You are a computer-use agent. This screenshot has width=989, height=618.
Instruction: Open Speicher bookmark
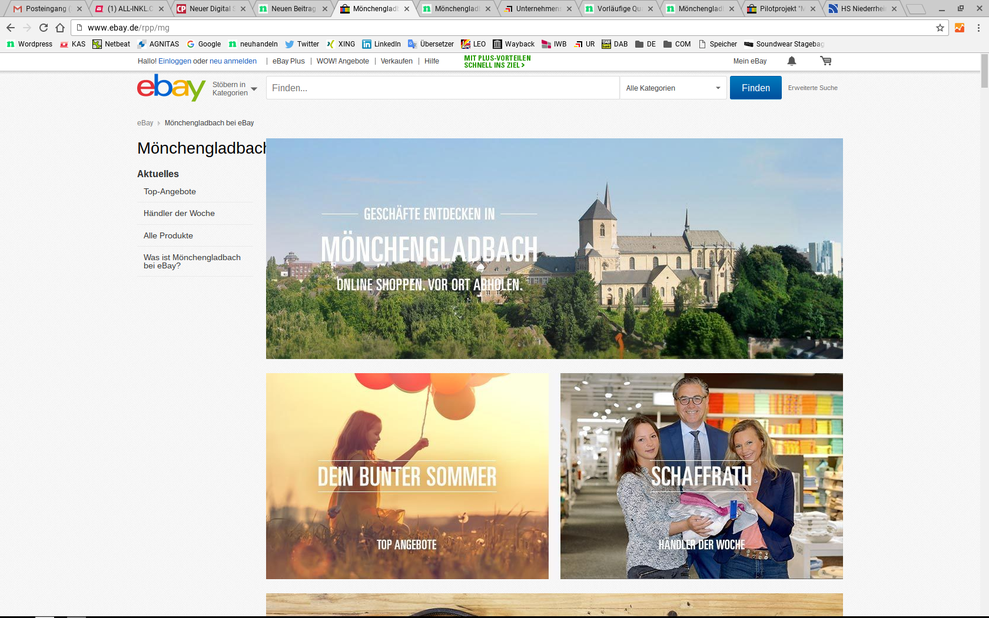click(x=717, y=44)
